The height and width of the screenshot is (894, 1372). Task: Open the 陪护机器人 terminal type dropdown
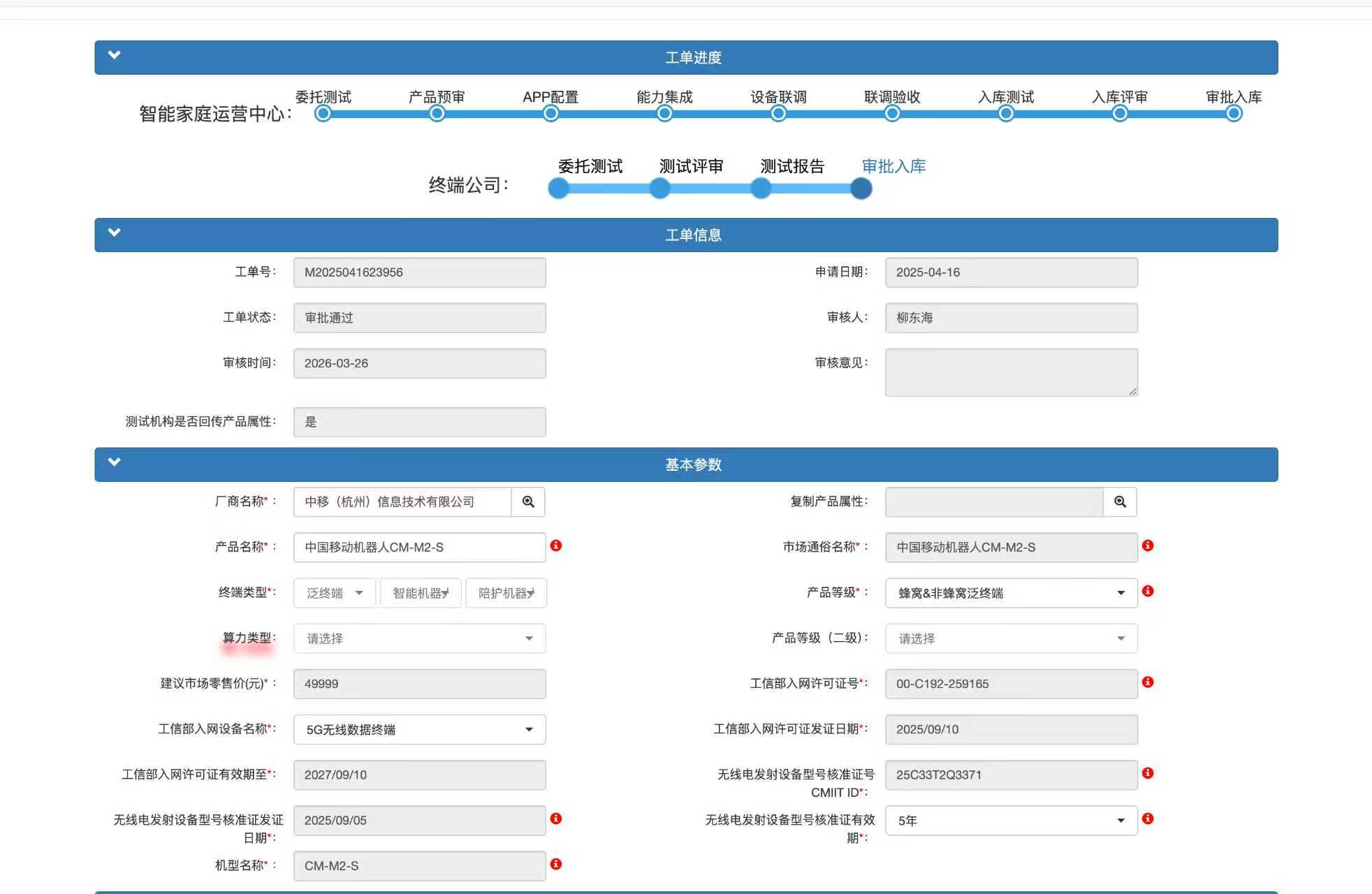506,593
